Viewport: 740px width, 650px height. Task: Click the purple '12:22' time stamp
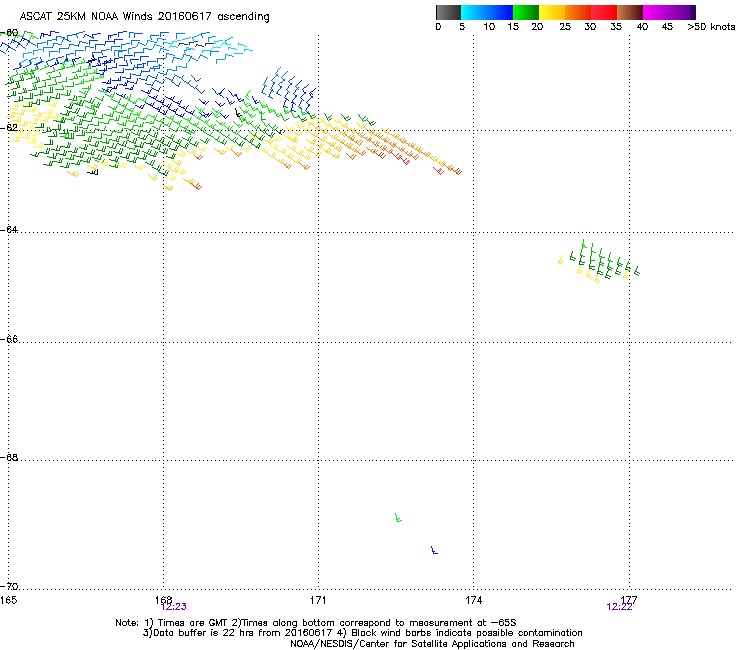[619, 607]
